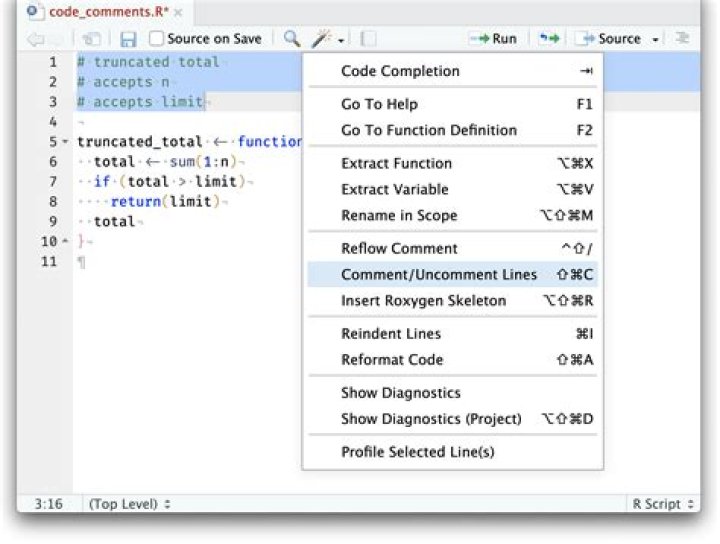Click comment text '# accepts limit'
The image size is (720, 544).
[x=140, y=102]
